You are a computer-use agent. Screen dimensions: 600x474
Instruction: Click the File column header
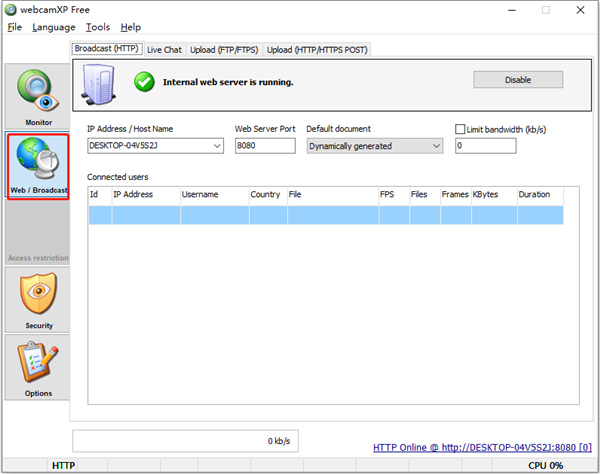tap(333, 194)
